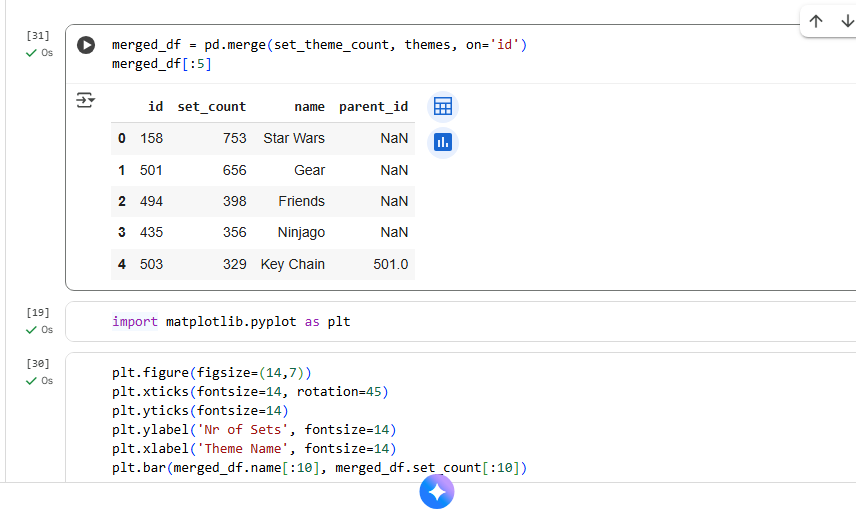The height and width of the screenshot is (510, 856).
Task: Run the merged_df cell
Action: click(x=86, y=45)
